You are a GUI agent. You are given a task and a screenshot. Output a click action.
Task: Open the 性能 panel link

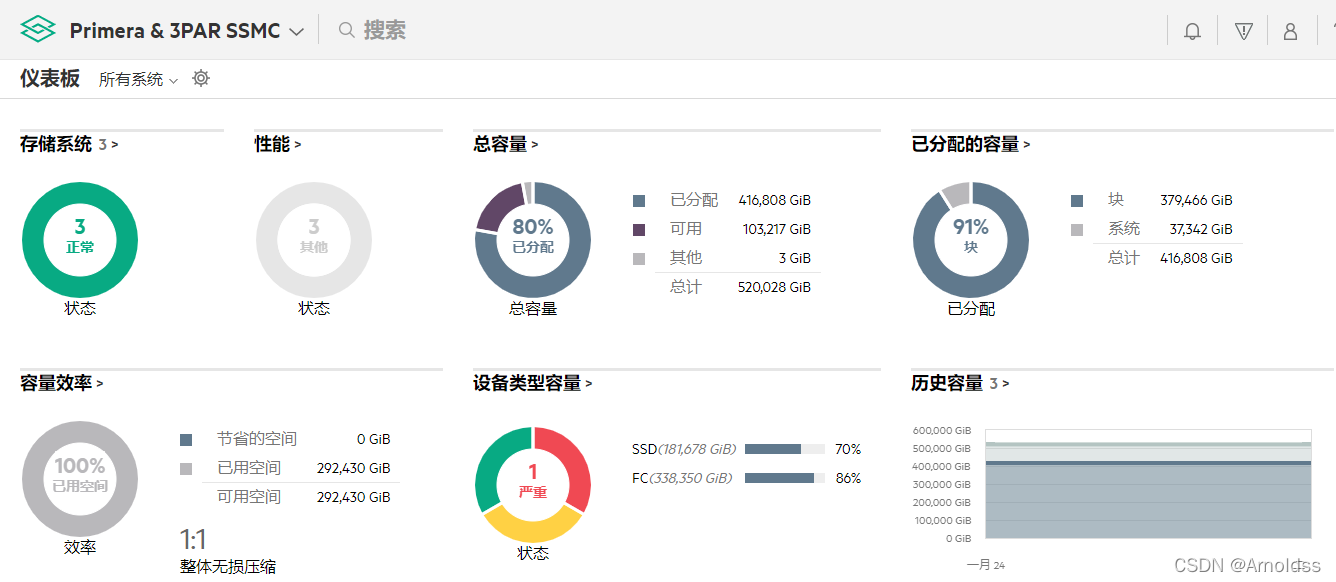(x=278, y=144)
